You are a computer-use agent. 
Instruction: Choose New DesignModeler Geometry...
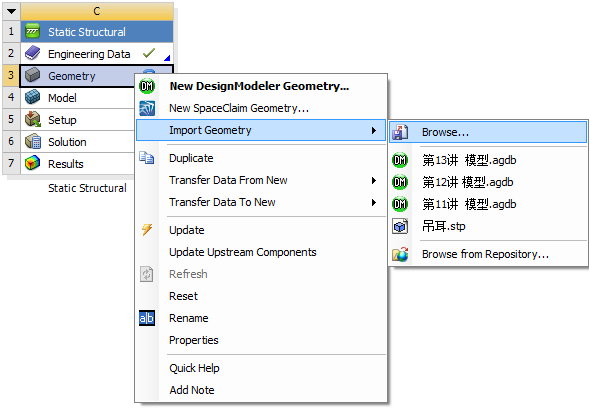click(261, 86)
